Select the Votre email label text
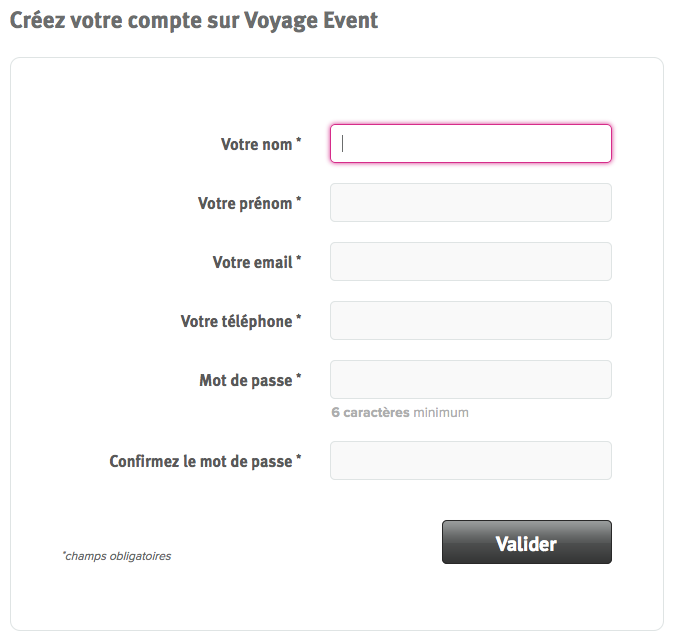The height and width of the screenshot is (641, 674). click(x=253, y=262)
